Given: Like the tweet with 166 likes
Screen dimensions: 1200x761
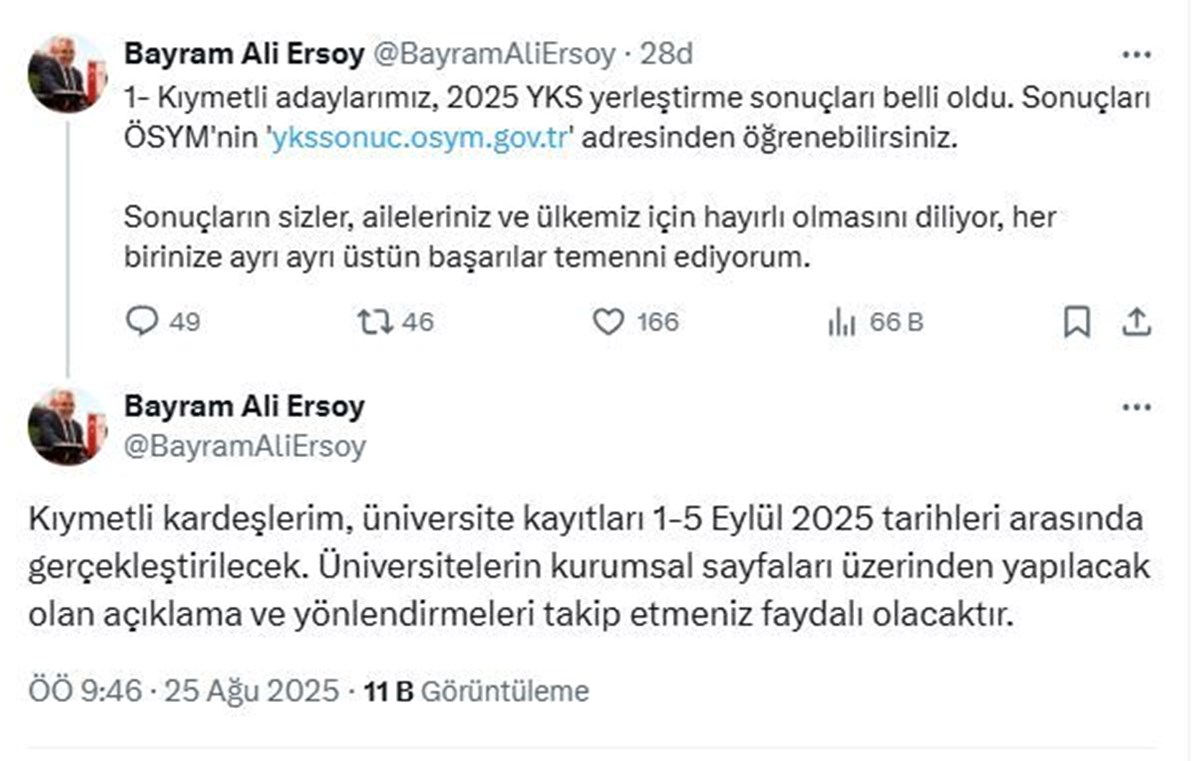Looking at the screenshot, I should [x=608, y=321].
